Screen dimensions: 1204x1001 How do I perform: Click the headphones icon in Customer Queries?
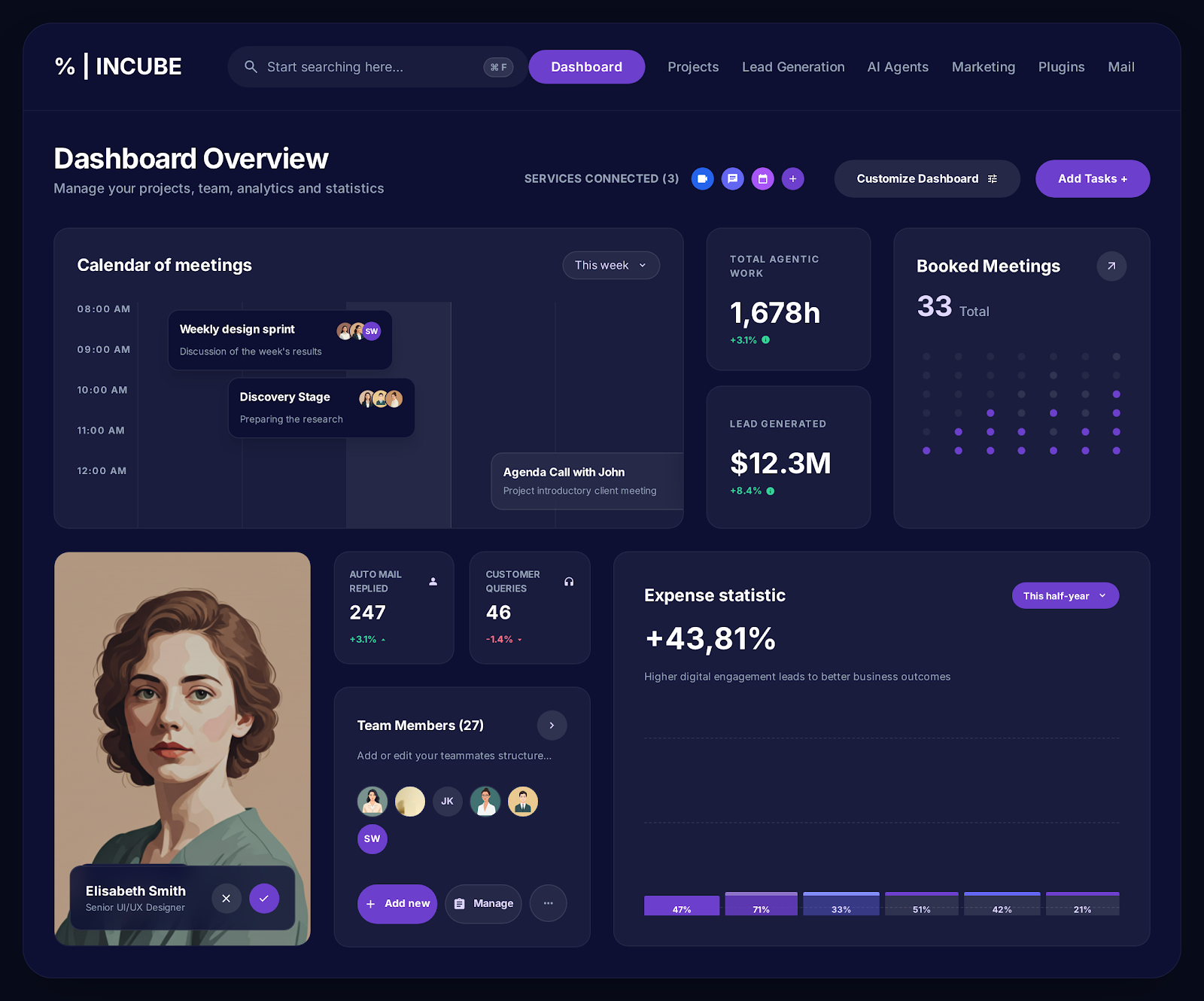[569, 582]
